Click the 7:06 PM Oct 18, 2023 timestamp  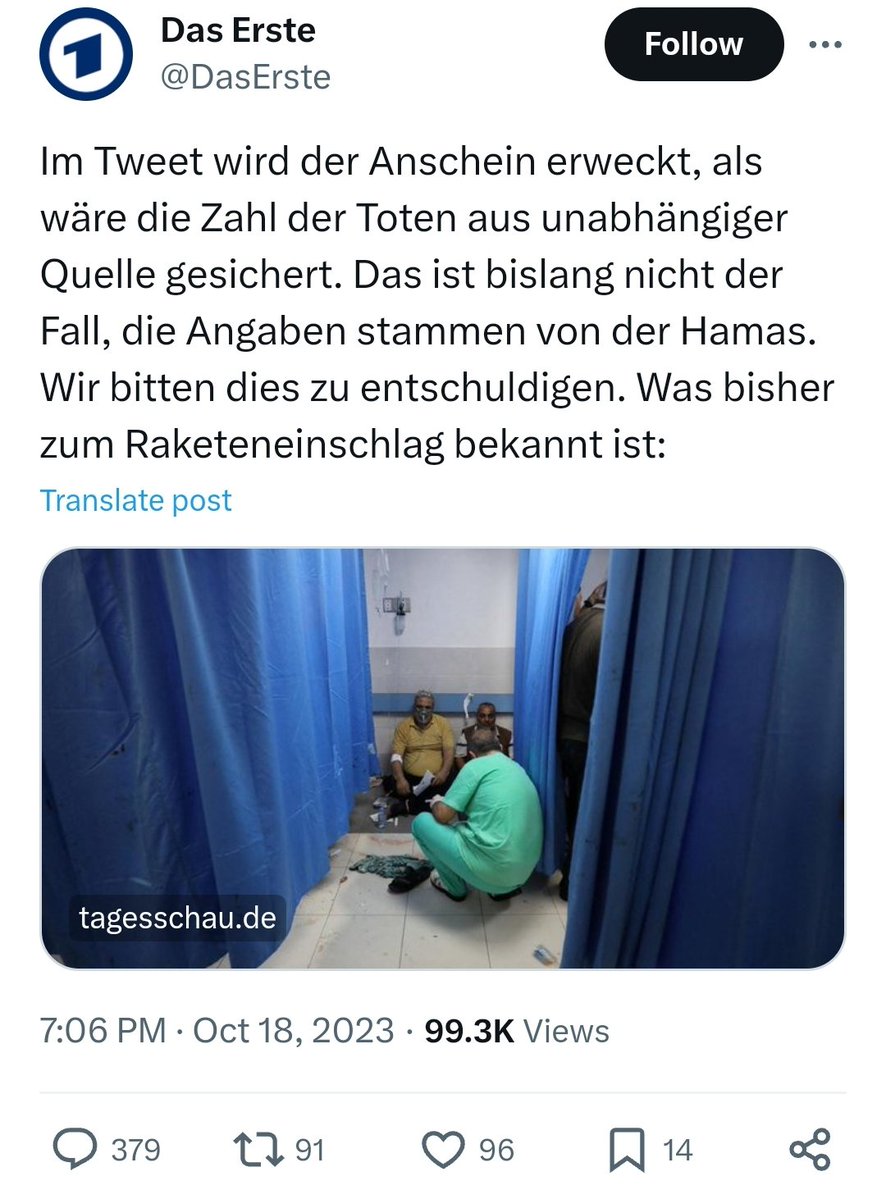pos(216,1031)
